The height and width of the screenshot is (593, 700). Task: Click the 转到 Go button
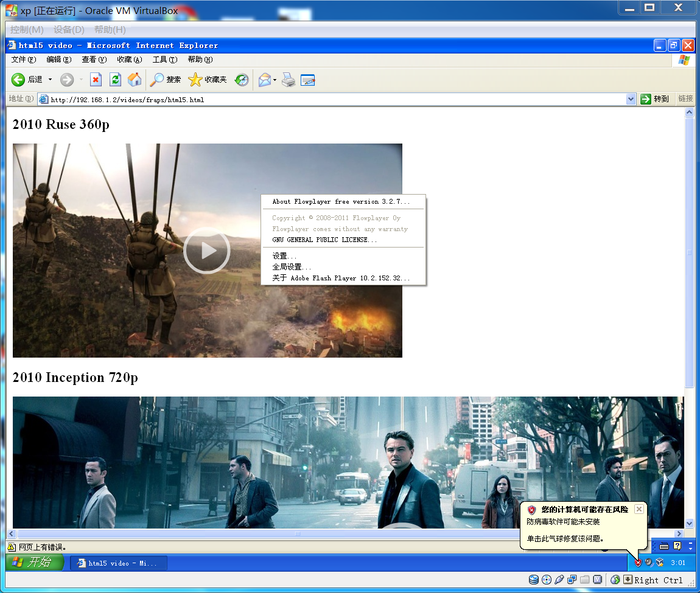pos(654,99)
